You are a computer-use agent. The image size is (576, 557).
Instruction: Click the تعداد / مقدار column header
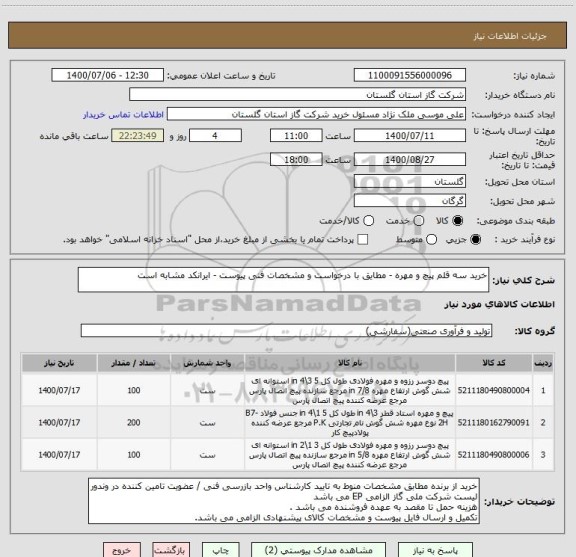(134, 363)
